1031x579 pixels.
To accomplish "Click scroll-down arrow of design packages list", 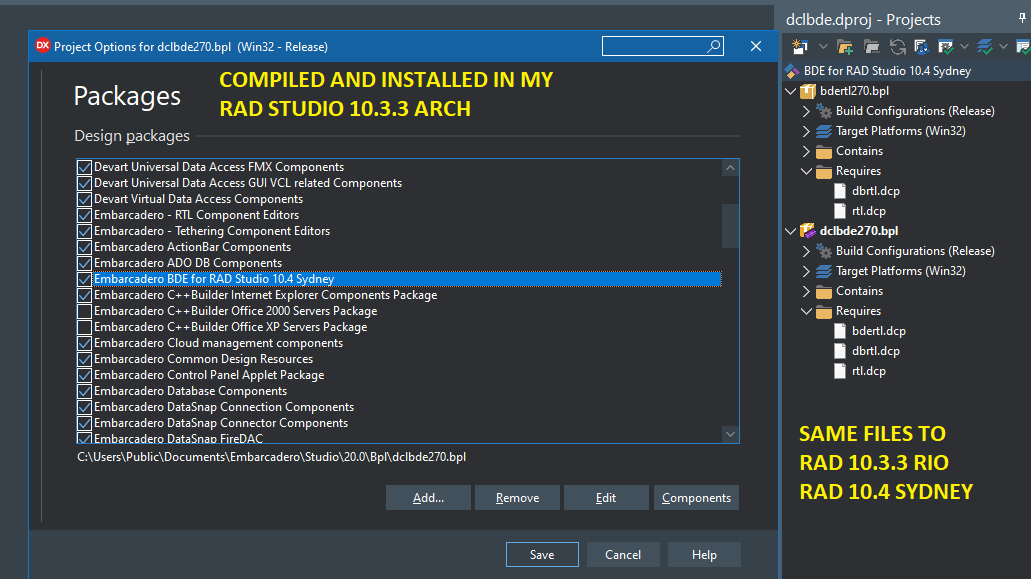I will tap(731, 434).
